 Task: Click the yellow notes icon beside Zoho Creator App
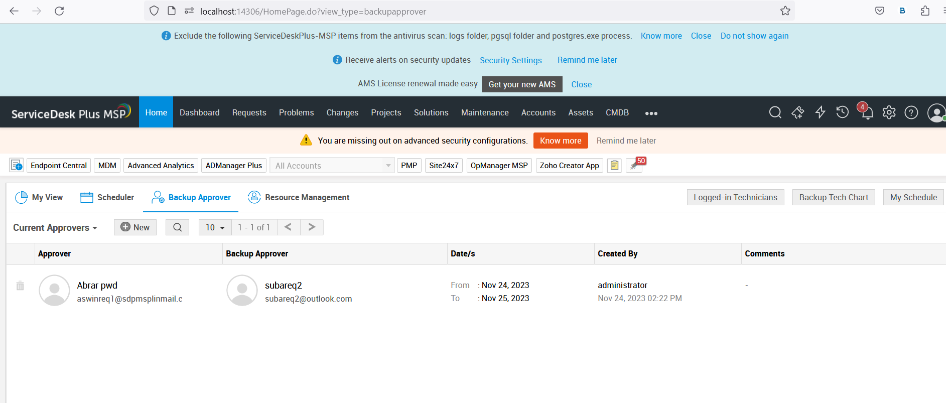[x=615, y=165]
